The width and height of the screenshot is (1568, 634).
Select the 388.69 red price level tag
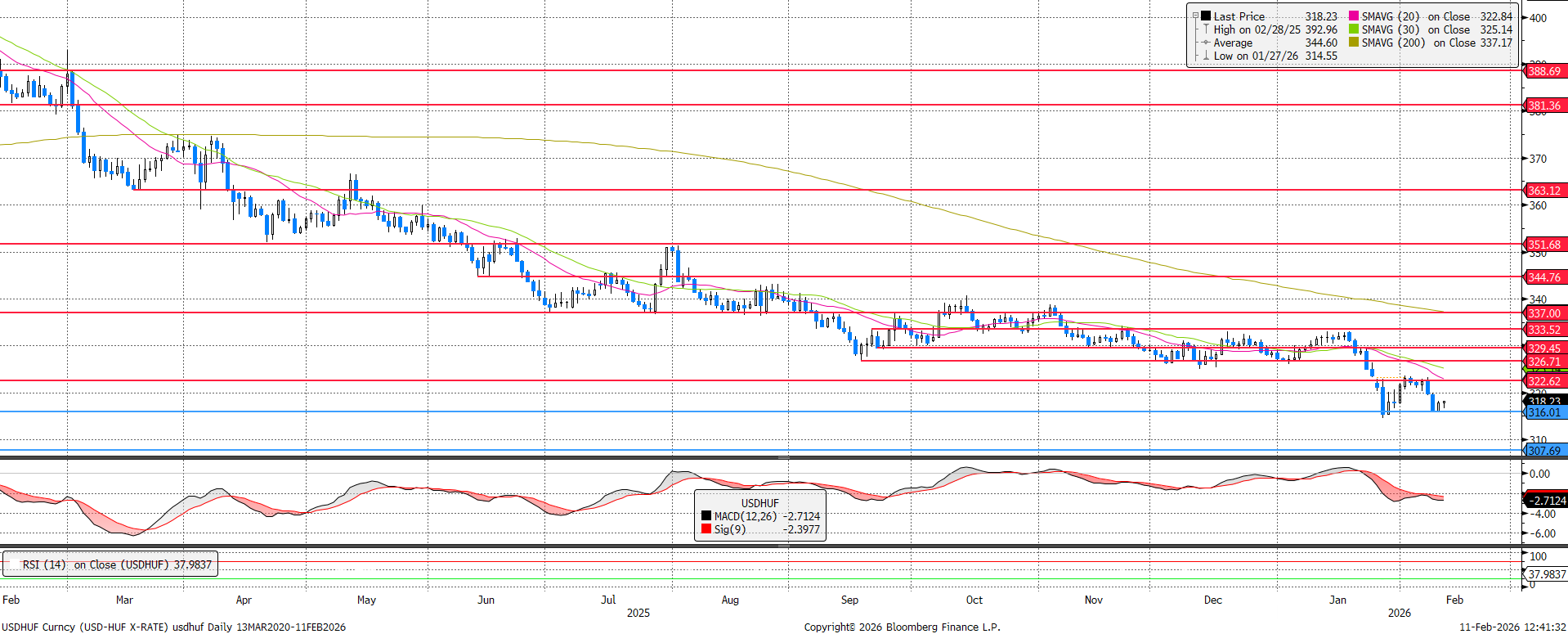click(x=1544, y=71)
